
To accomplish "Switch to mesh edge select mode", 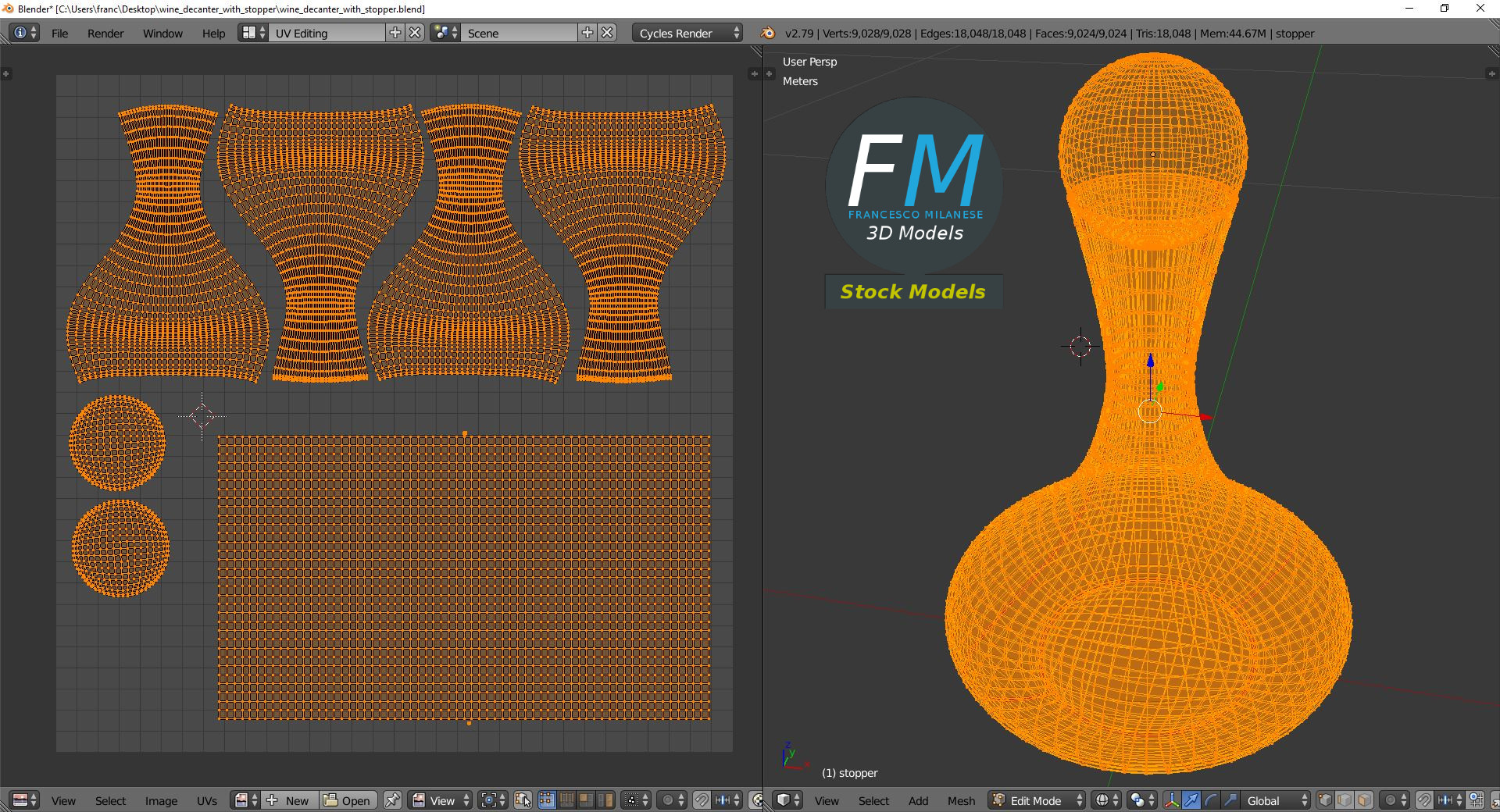I will coord(1345,800).
